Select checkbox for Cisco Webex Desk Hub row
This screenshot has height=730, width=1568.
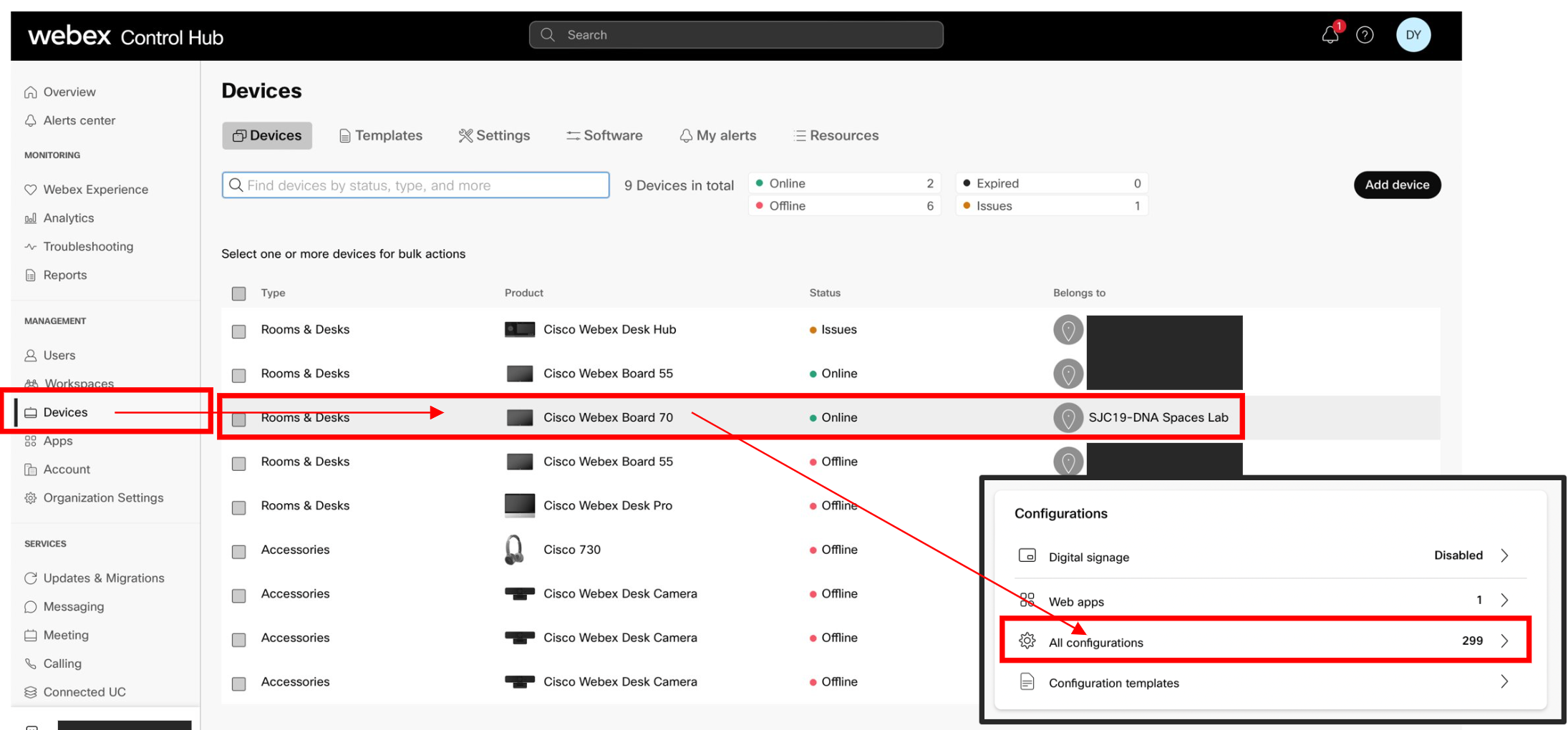coord(239,331)
